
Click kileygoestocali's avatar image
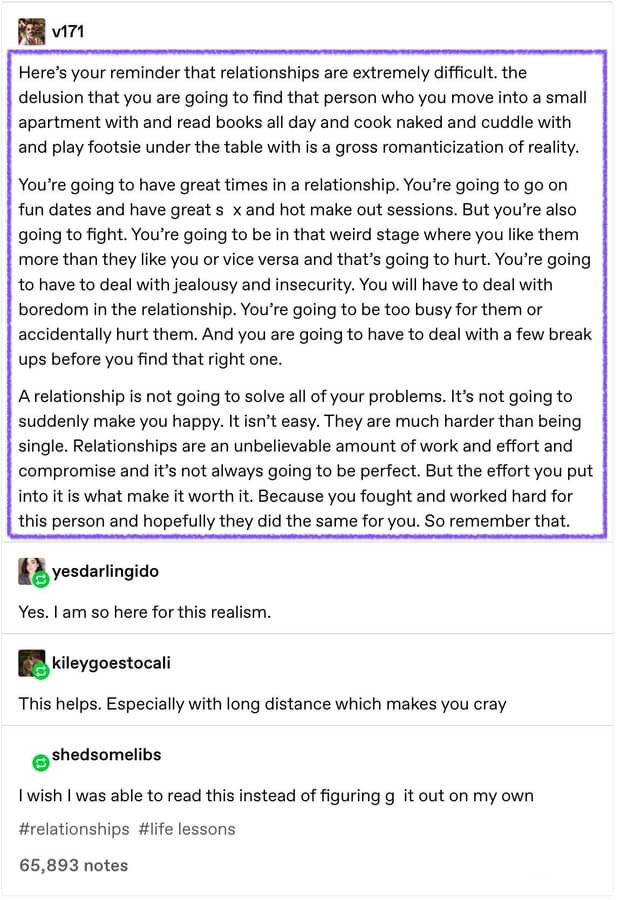[x=30, y=662]
